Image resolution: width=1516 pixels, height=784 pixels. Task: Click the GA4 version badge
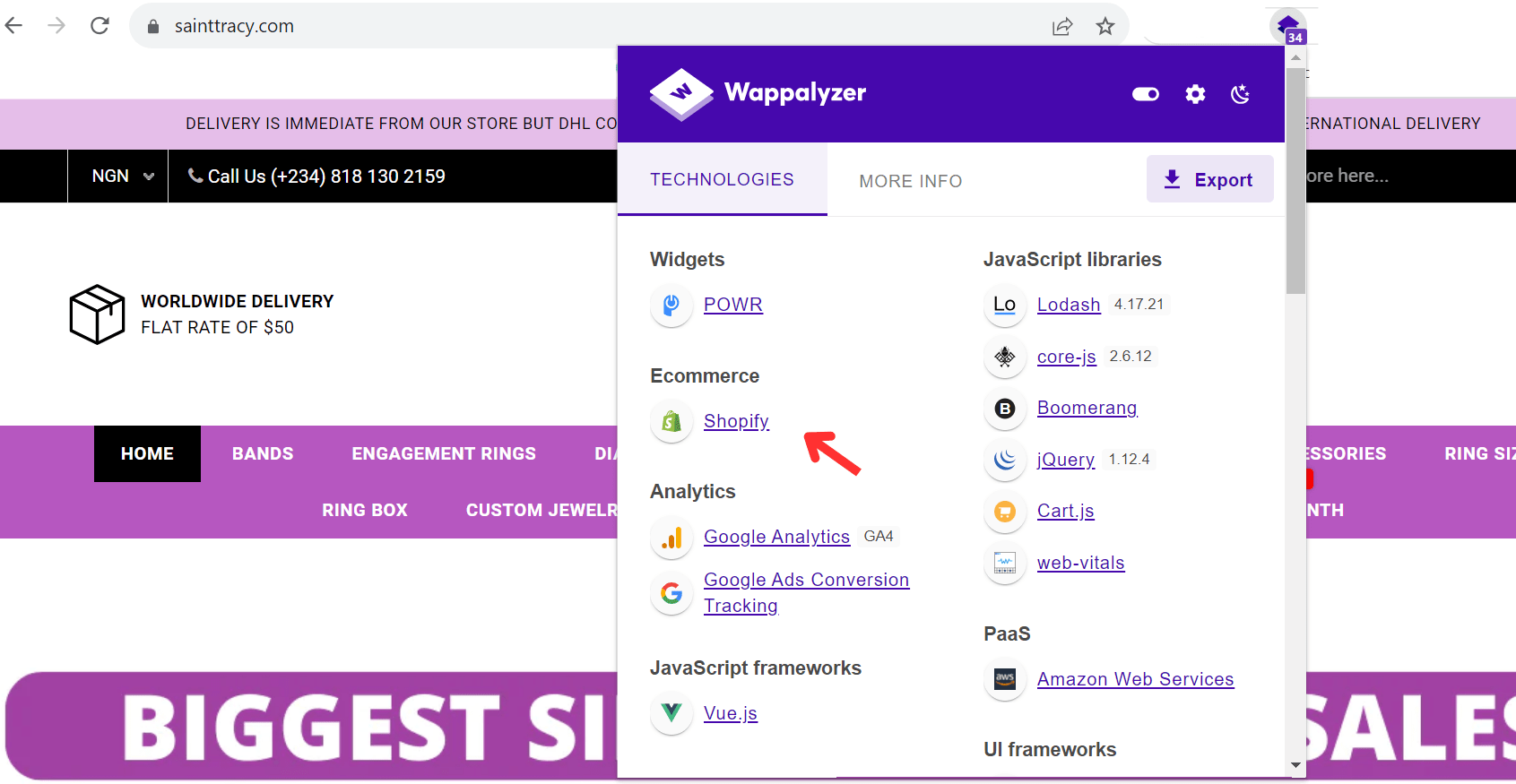tap(879, 537)
